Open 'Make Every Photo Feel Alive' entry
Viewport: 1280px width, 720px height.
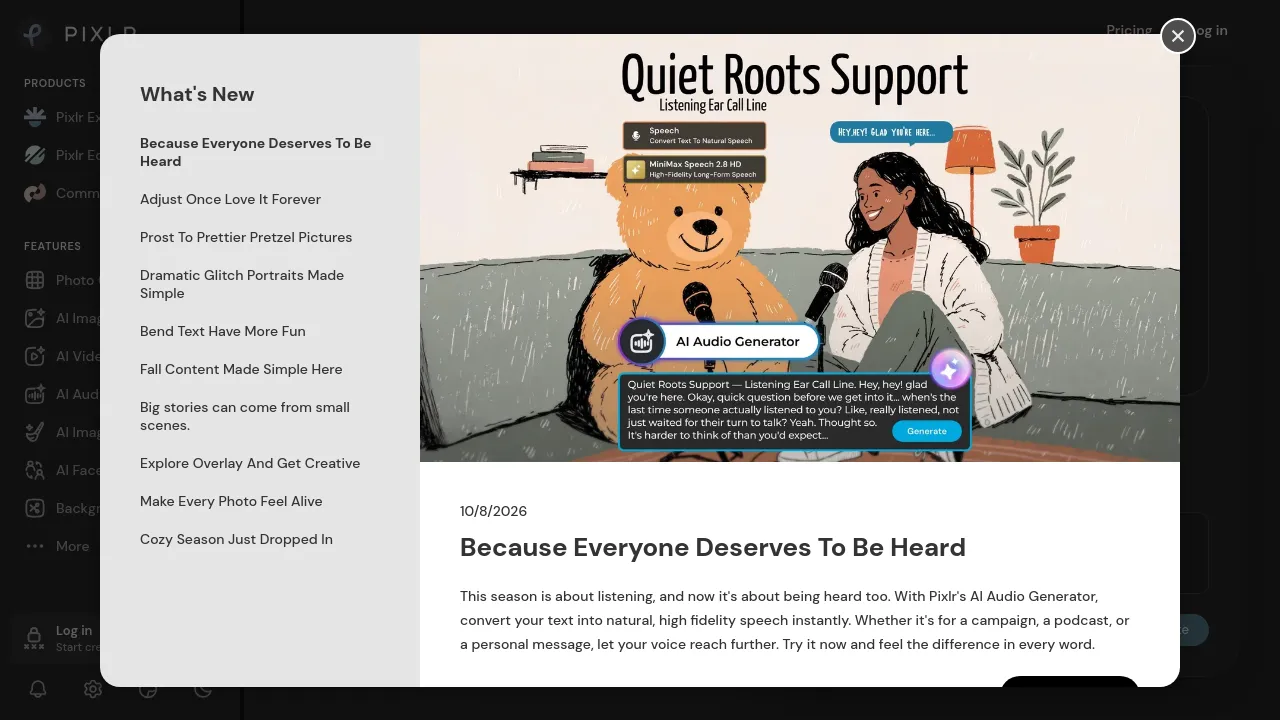[x=231, y=501]
